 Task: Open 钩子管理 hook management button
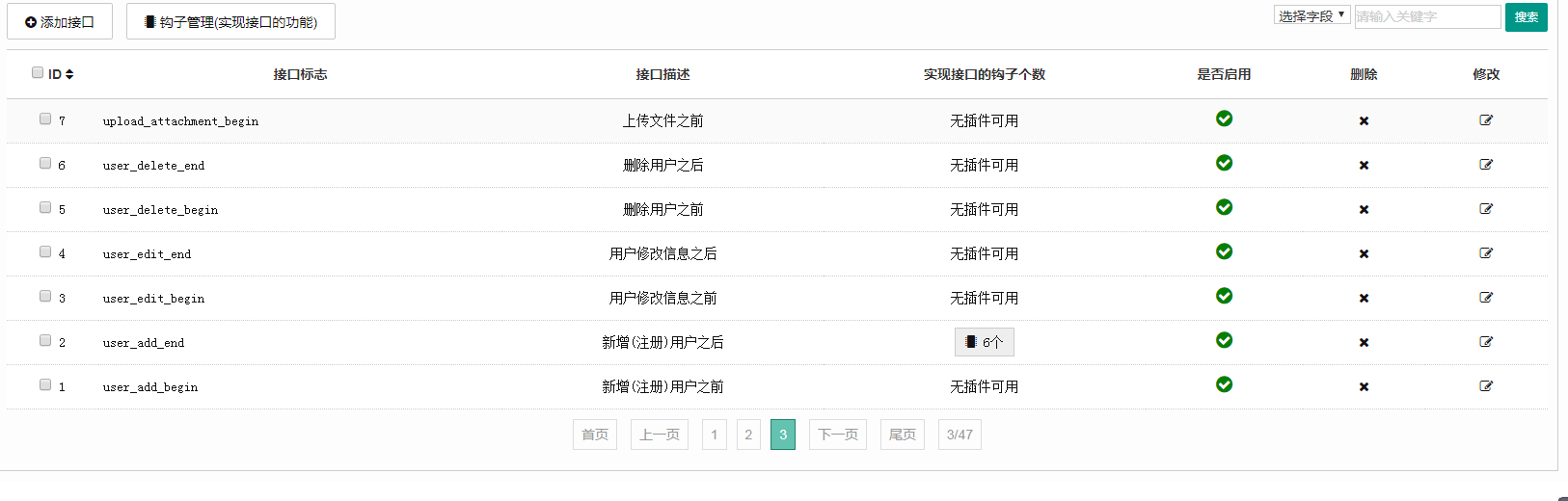[230, 21]
